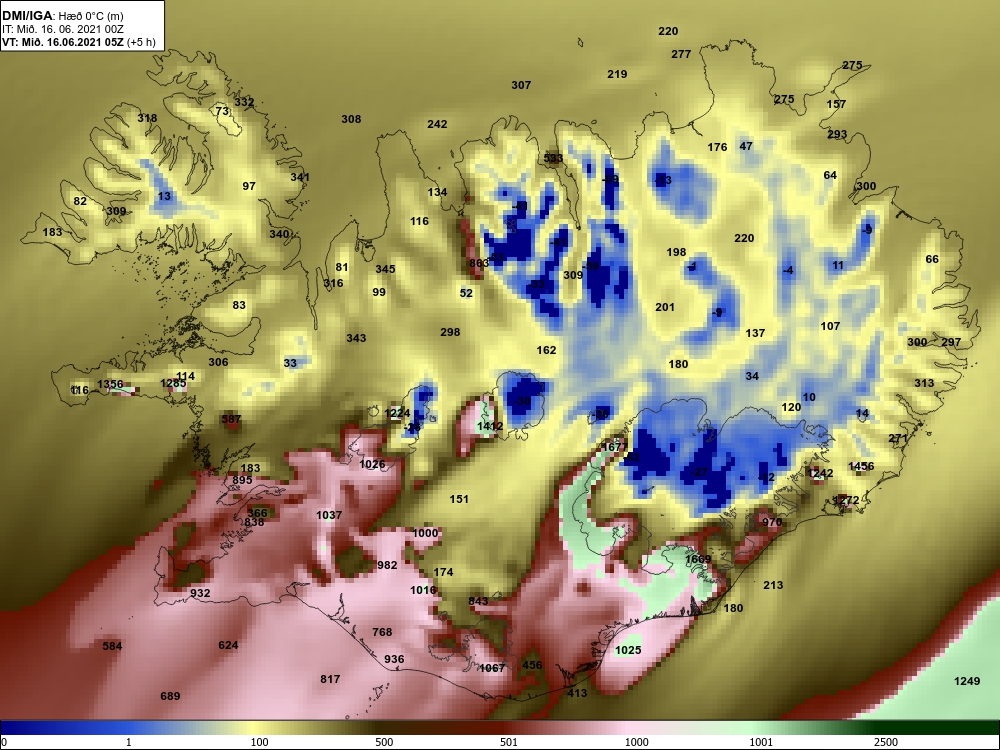Click the map value '213'
The image size is (1000, 750).
click(774, 585)
